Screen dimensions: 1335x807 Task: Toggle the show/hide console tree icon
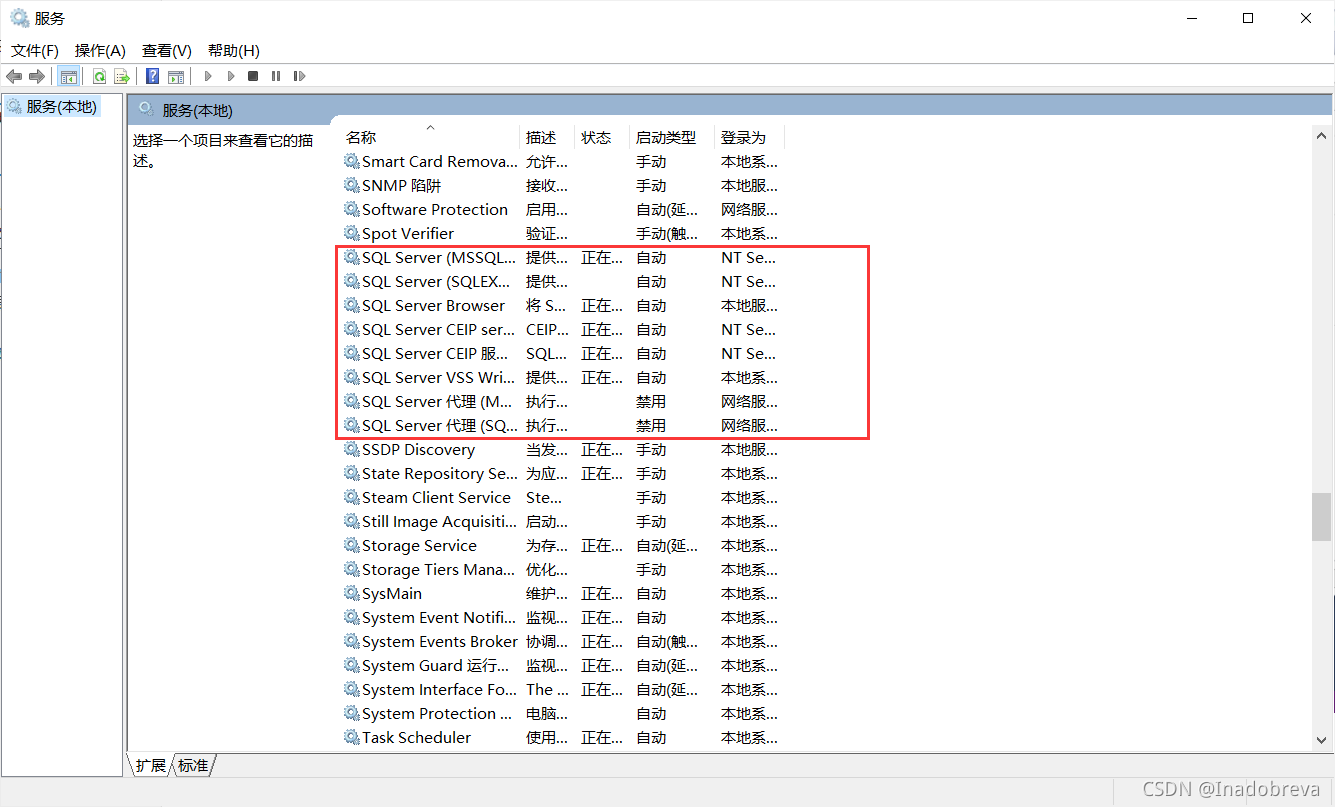point(68,76)
